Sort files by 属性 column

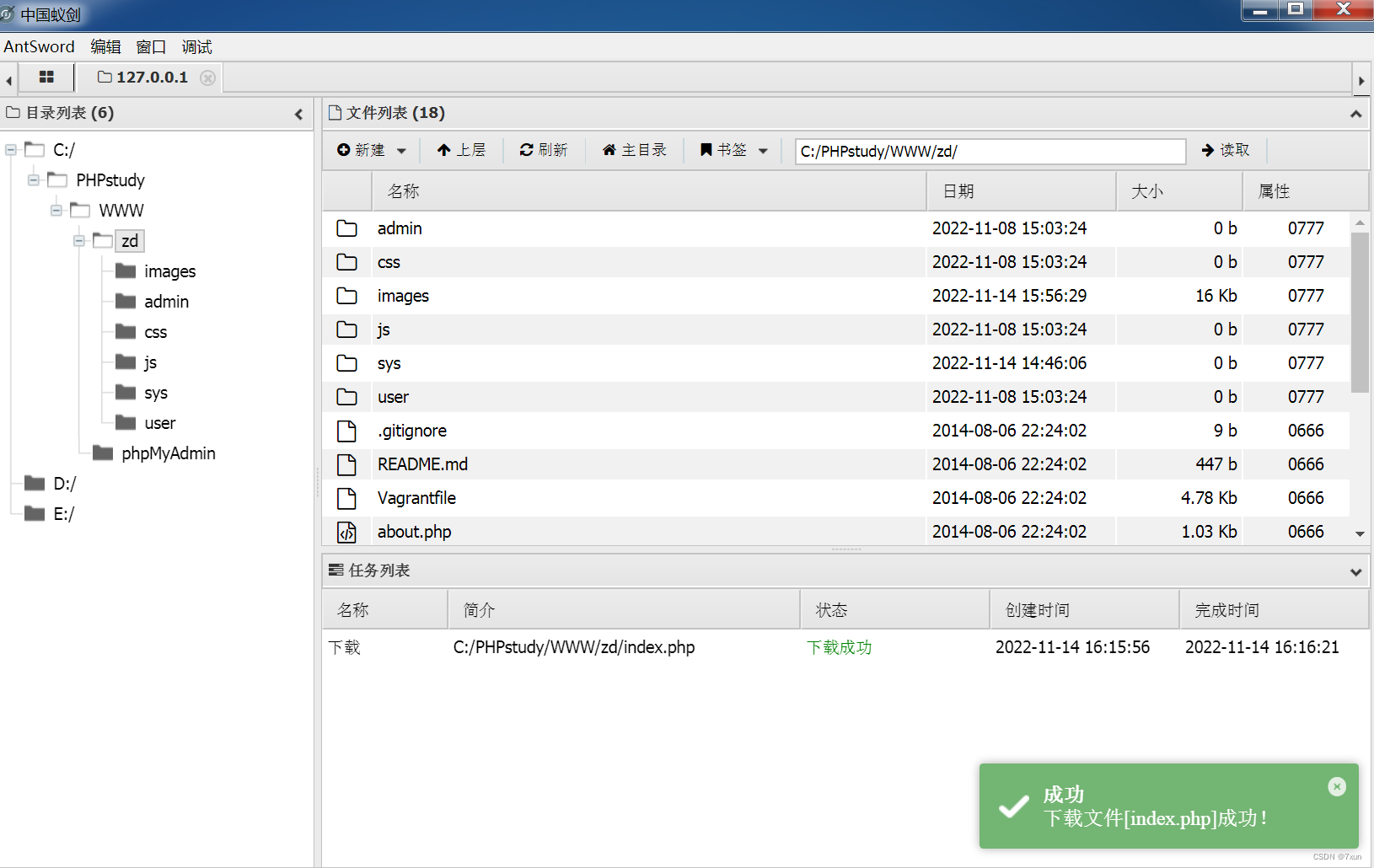(1305, 191)
